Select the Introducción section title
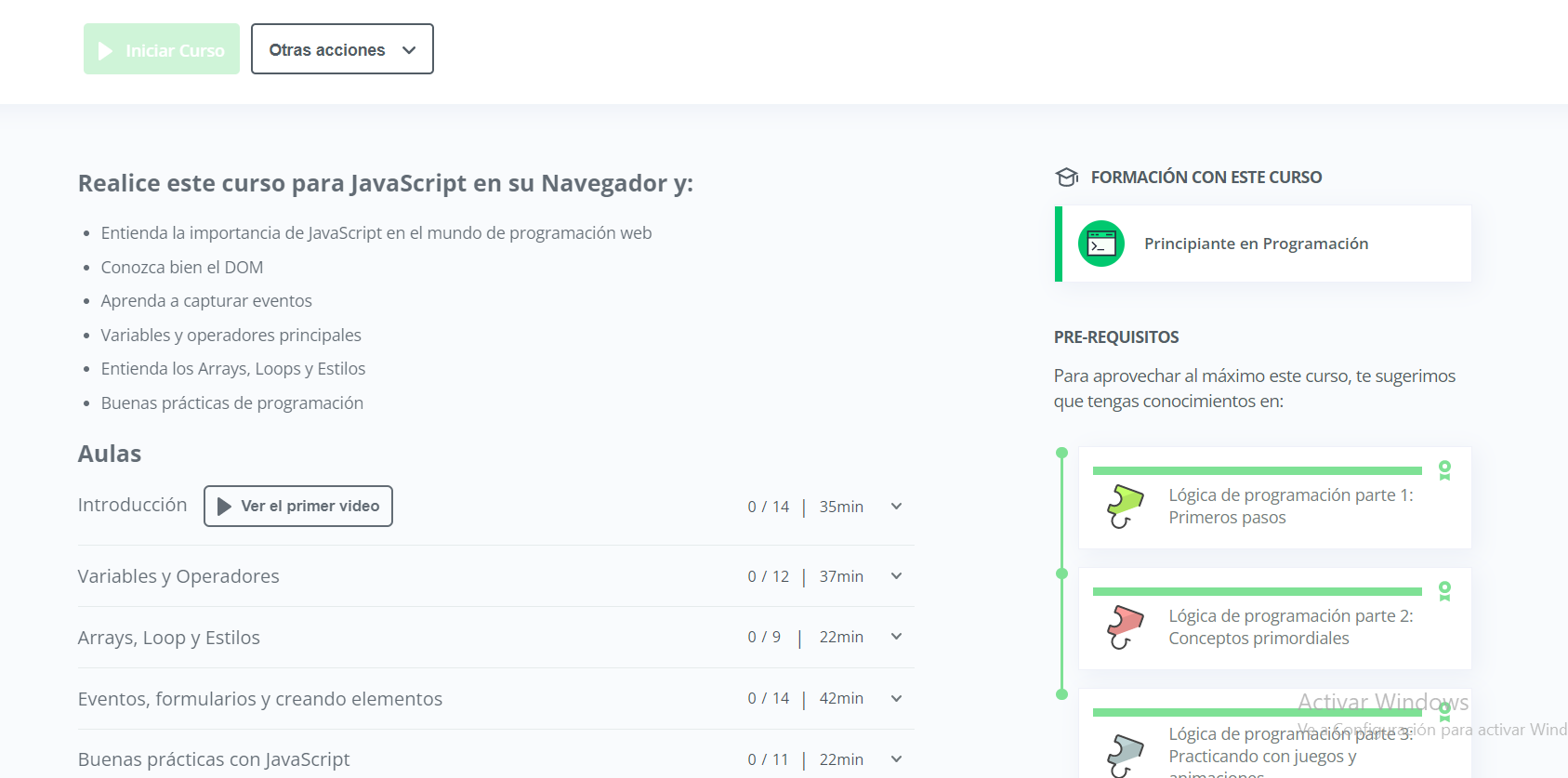1568x778 pixels. coord(132,505)
